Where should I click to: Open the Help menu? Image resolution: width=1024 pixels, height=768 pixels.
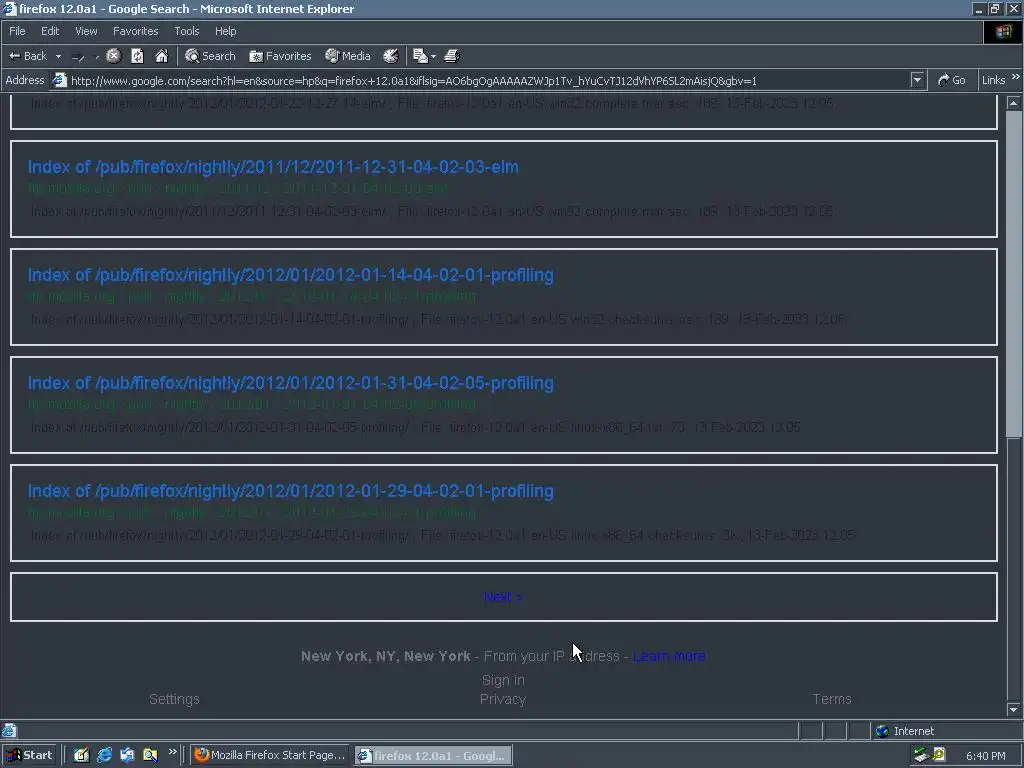click(x=225, y=31)
